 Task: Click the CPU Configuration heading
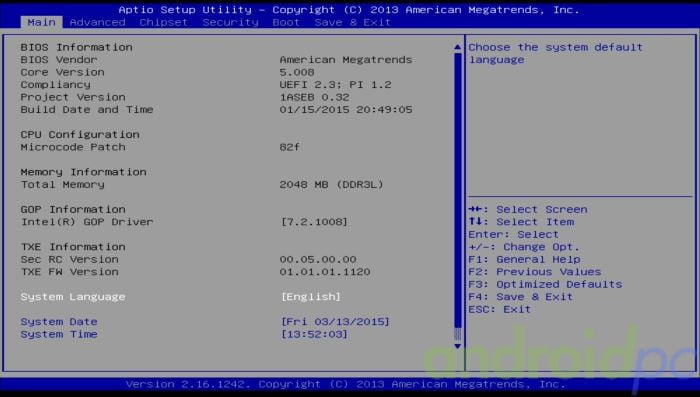pos(80,135)
